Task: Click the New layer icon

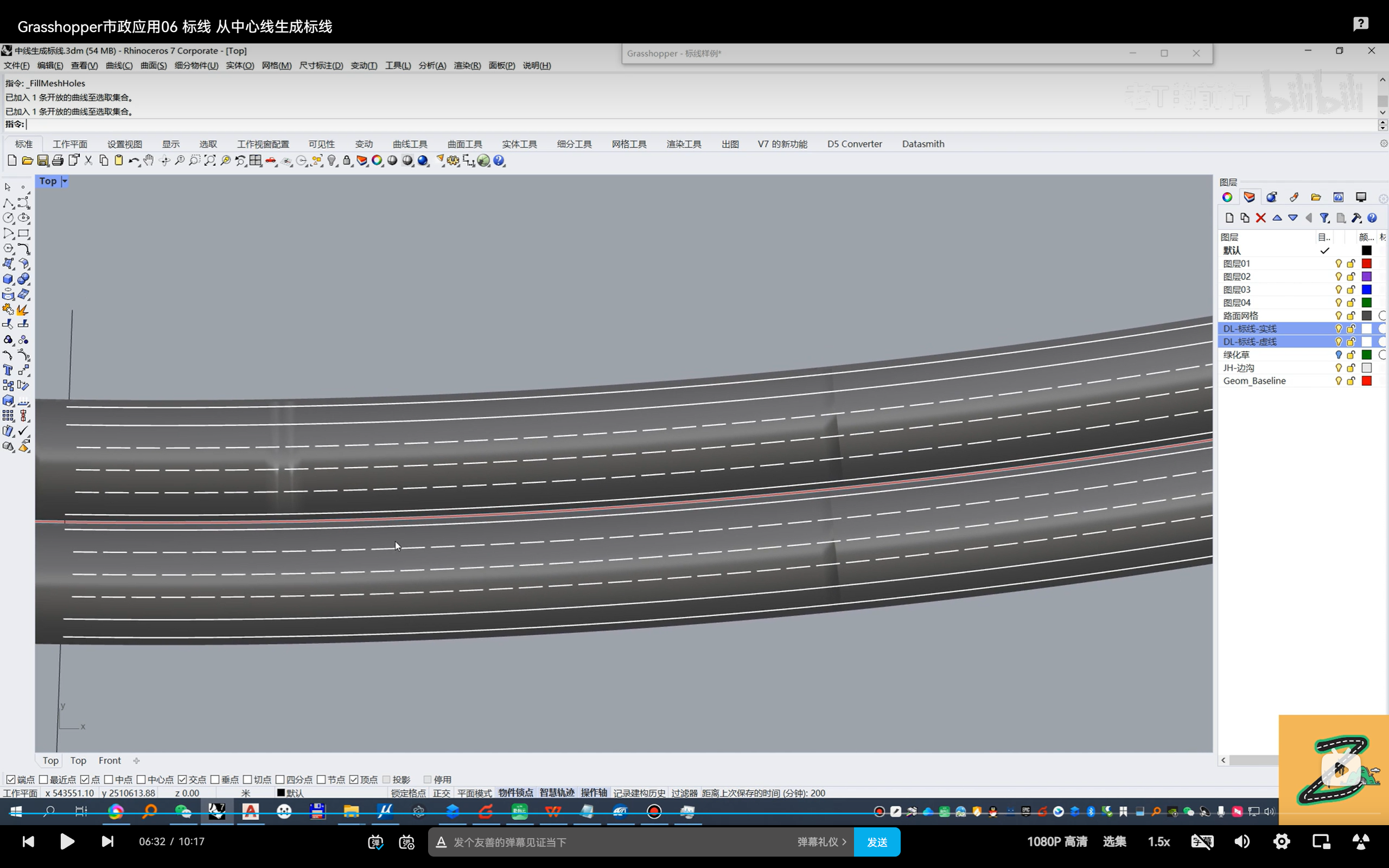Action: (1229, 218)
